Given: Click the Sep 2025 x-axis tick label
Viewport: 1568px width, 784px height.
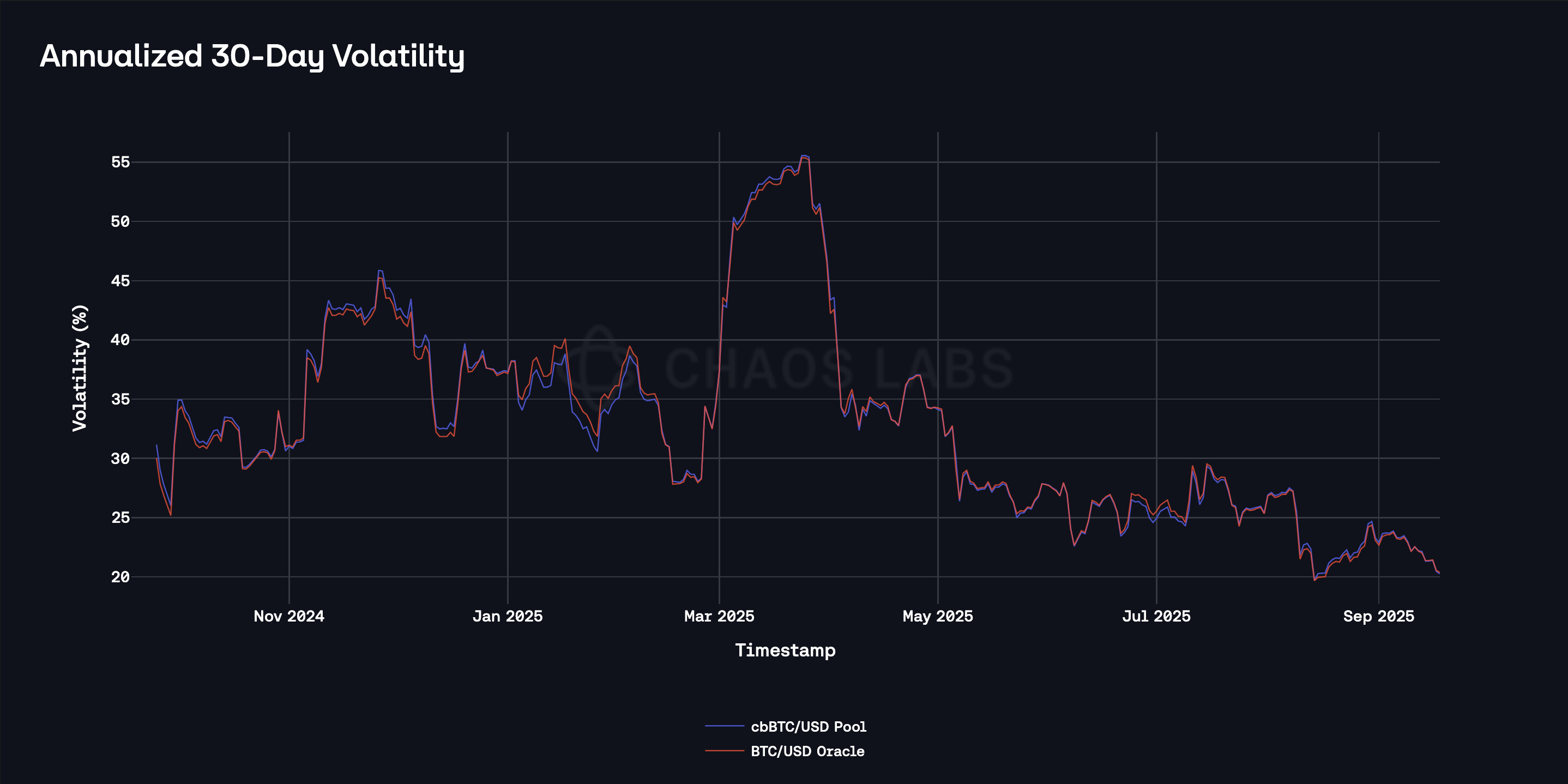Looking at the screenshot, I should point(1379,617).
